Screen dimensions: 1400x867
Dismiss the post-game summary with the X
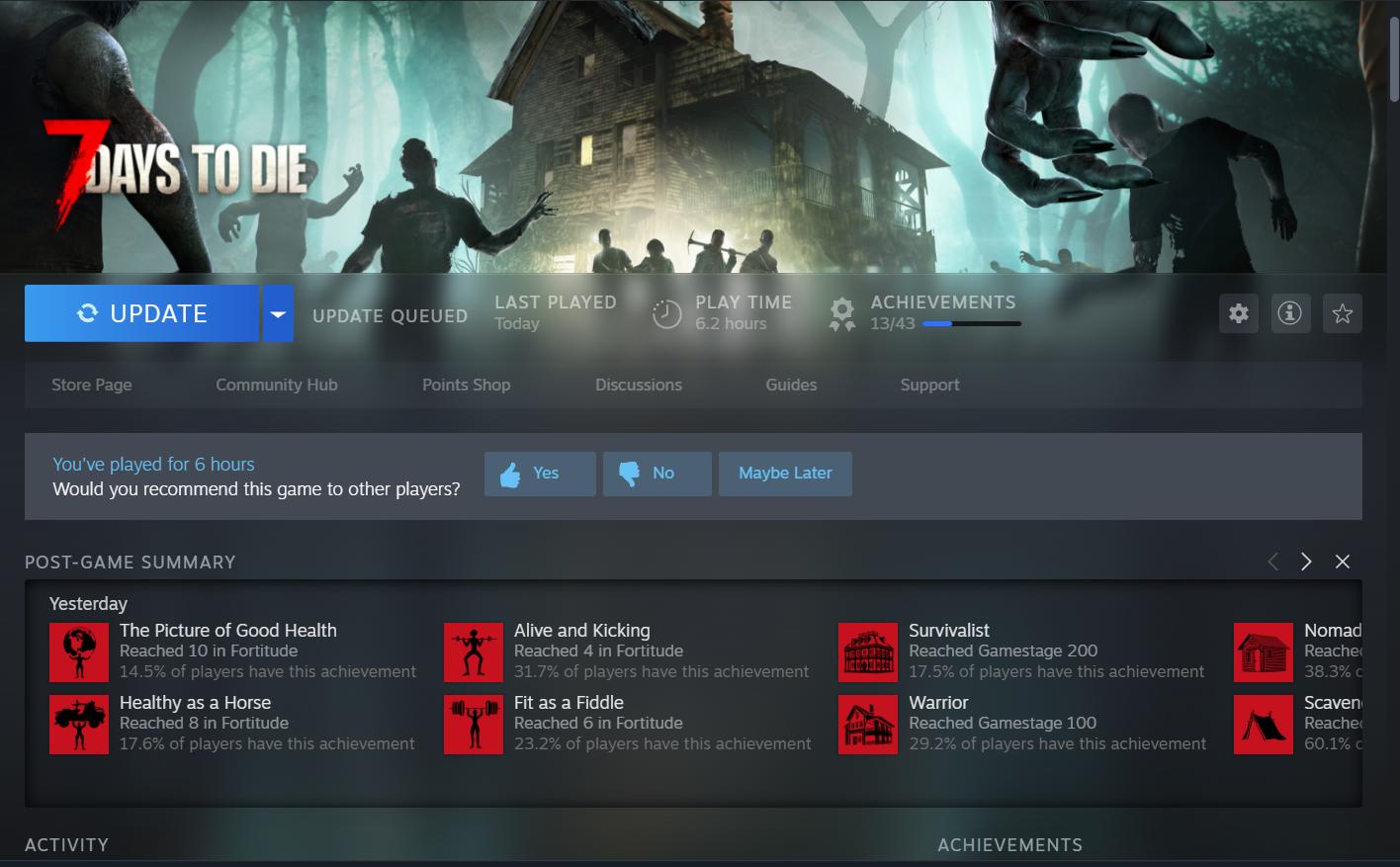tap(1343, 561)
